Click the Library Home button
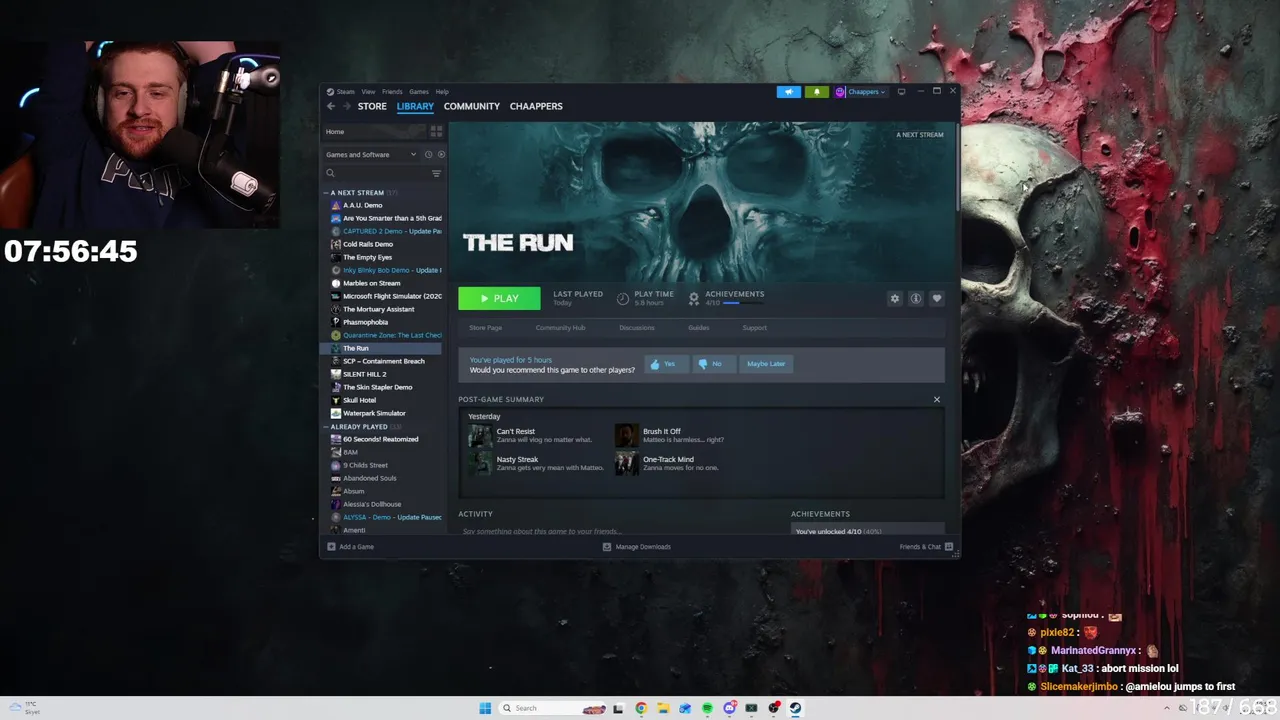The width and height of the screenshot is (1280, 720). point(372,131)
